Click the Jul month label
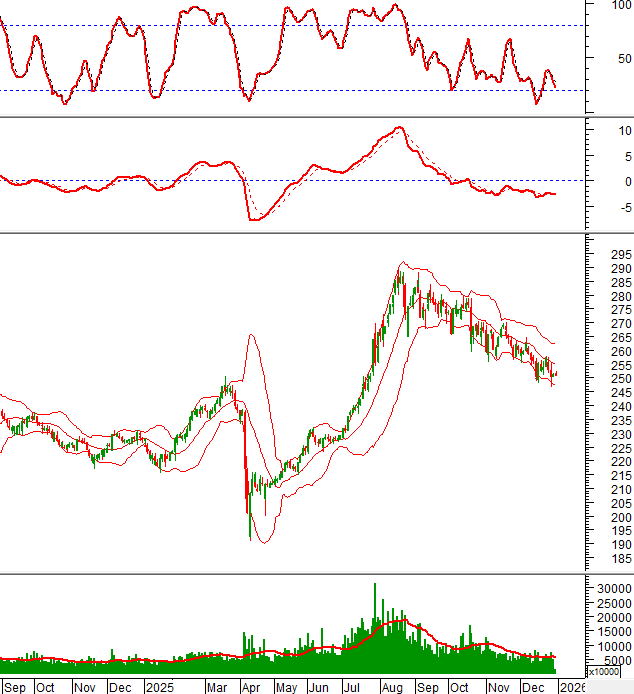This screenshot has height=694, width=634. tap(352, 687)
